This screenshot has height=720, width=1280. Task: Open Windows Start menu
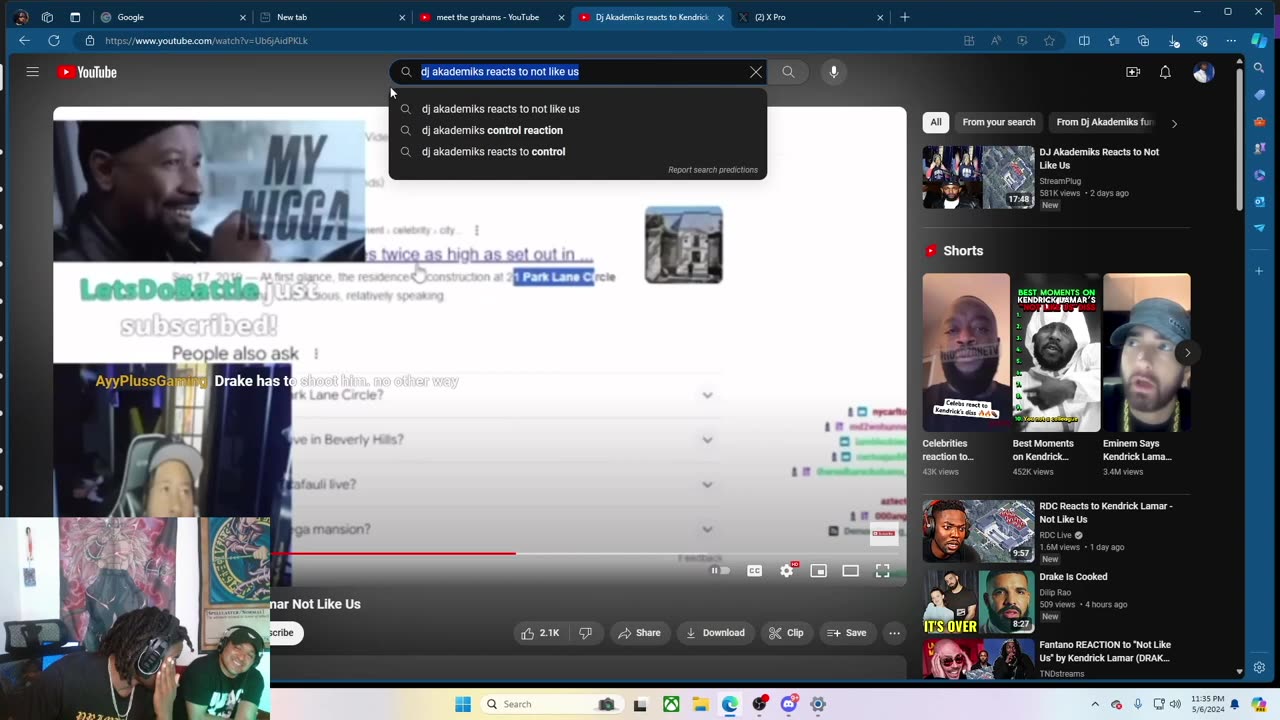(x=463, y=704)
